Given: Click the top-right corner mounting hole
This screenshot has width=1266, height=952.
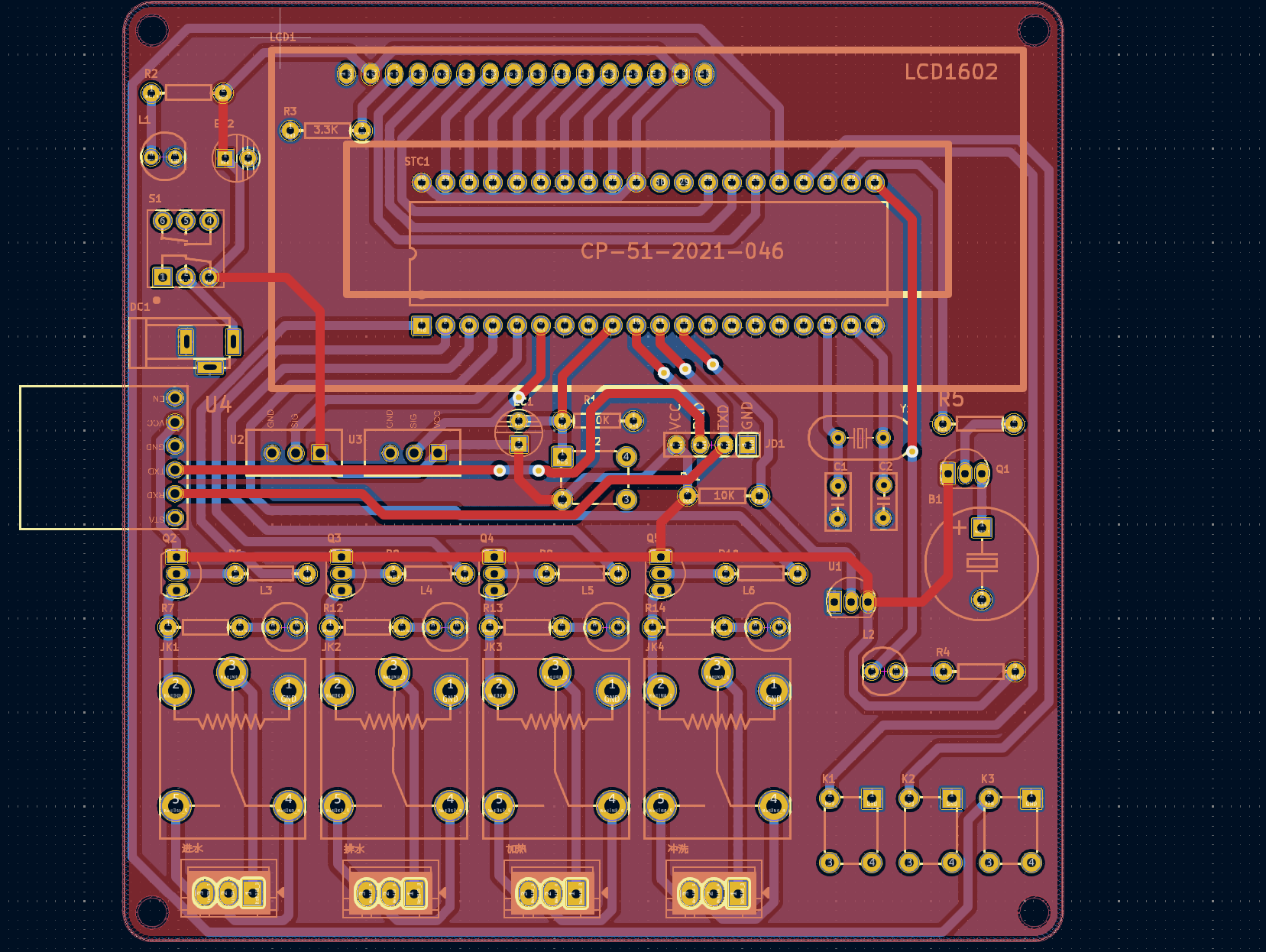Looking at the screenshot, I should (1034, 31).
